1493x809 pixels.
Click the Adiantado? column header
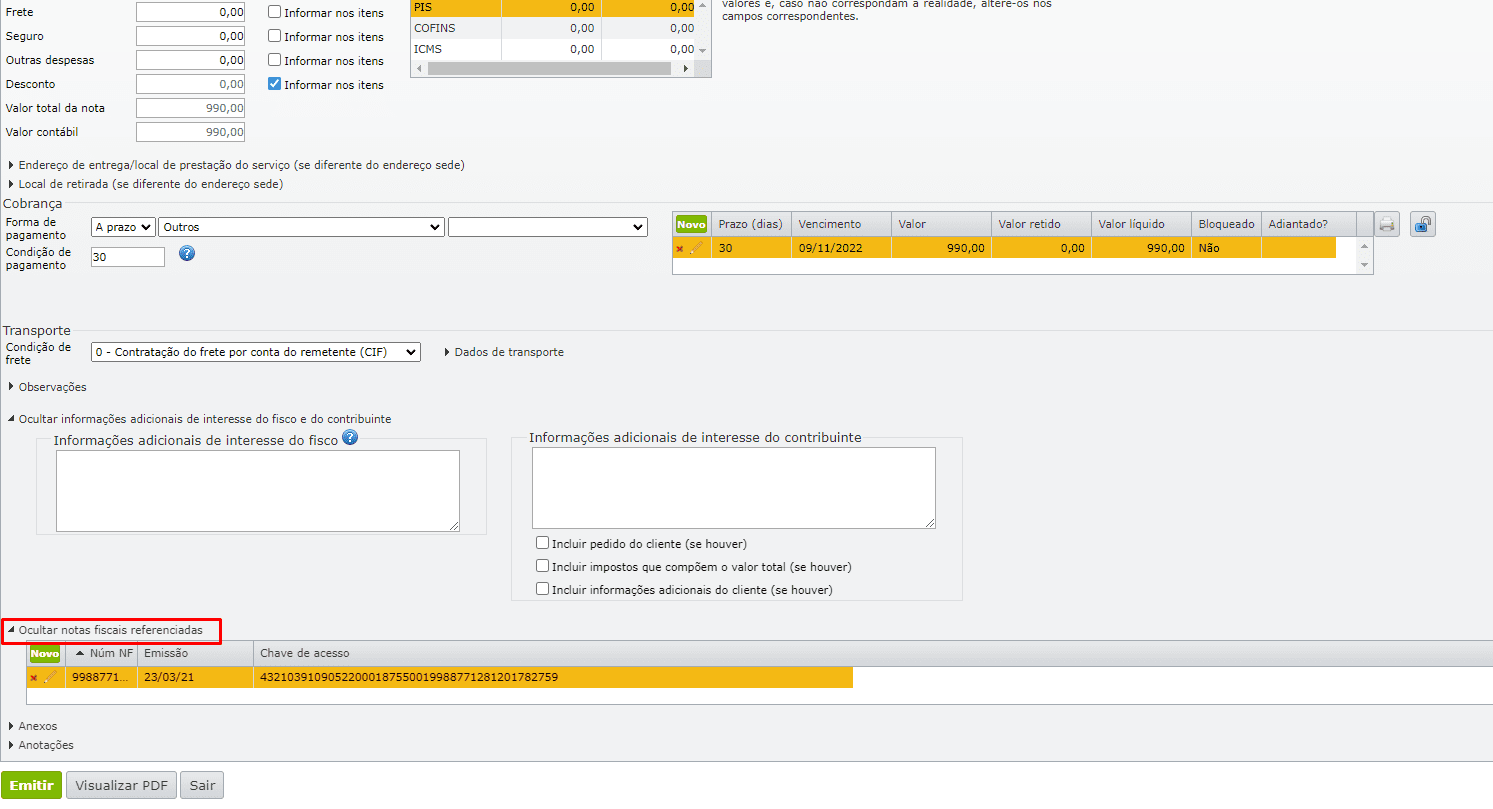(x=1308, y=224)
